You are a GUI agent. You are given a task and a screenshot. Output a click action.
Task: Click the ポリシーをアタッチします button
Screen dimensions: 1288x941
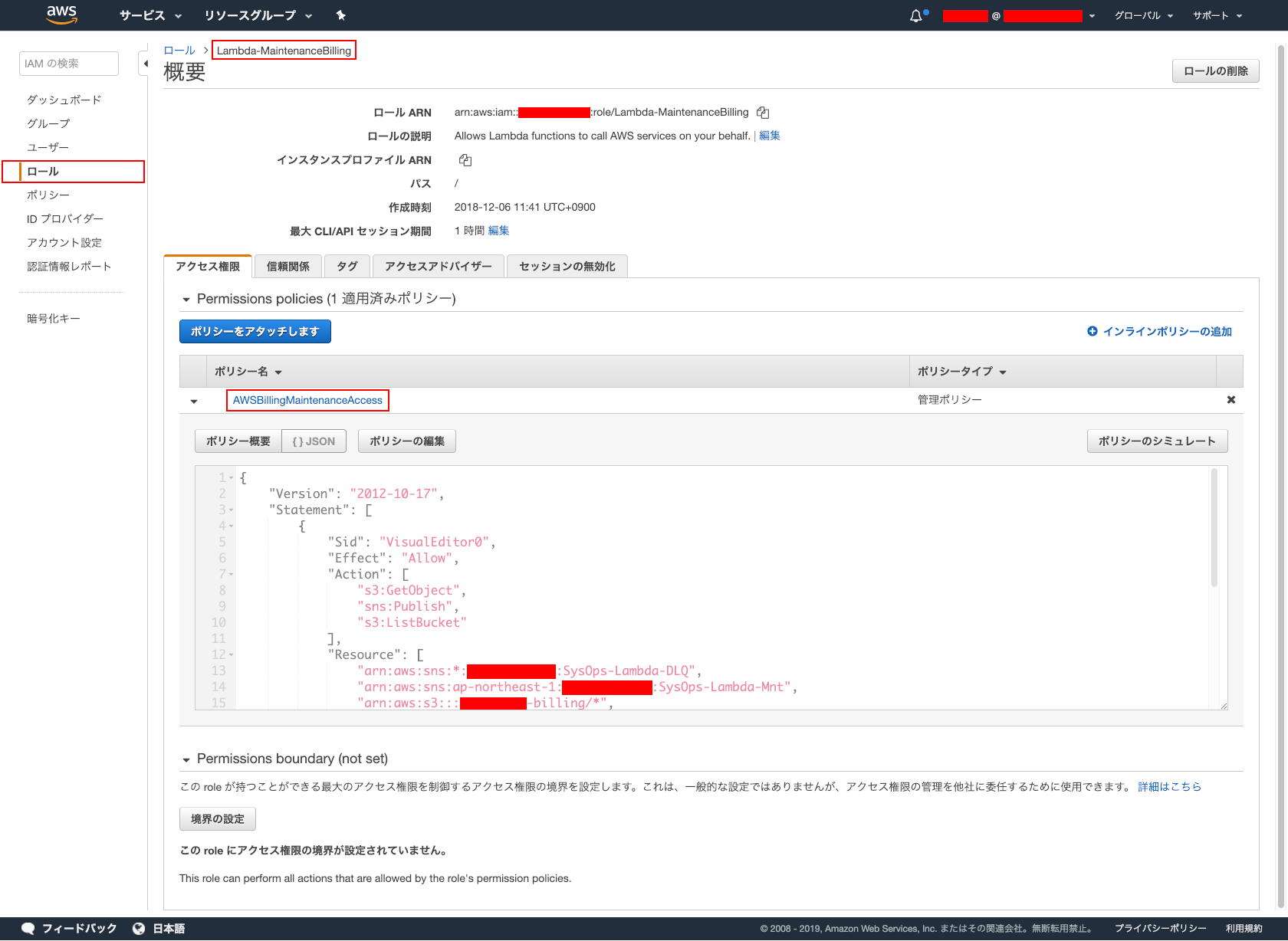tap(255, 331)
